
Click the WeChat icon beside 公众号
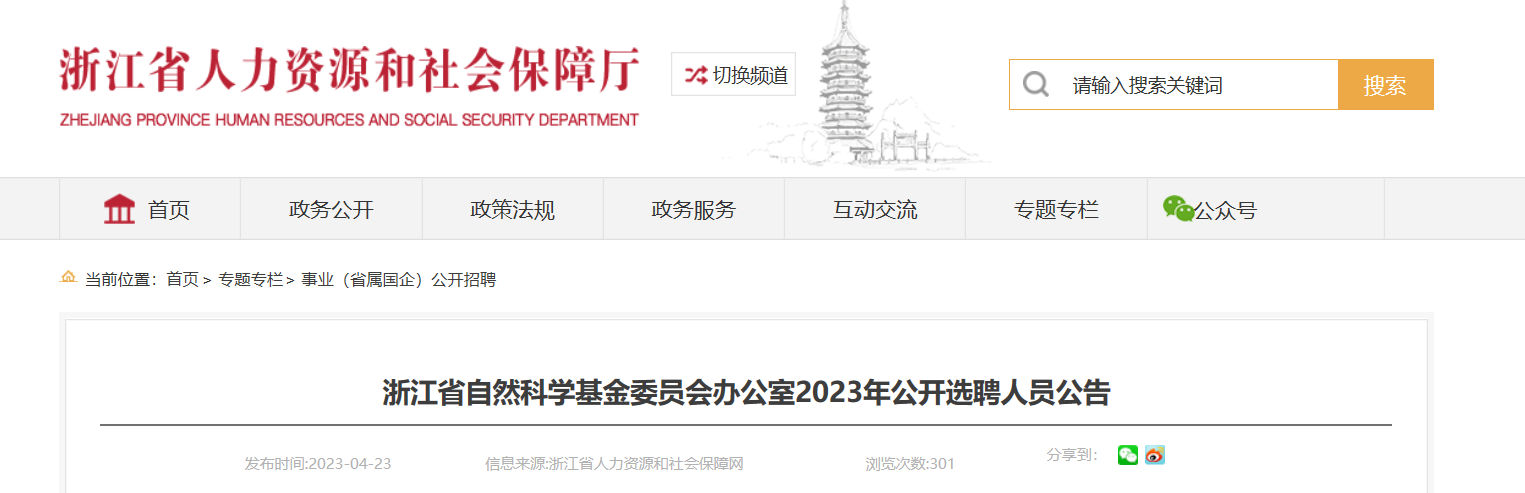(1178, 208)
